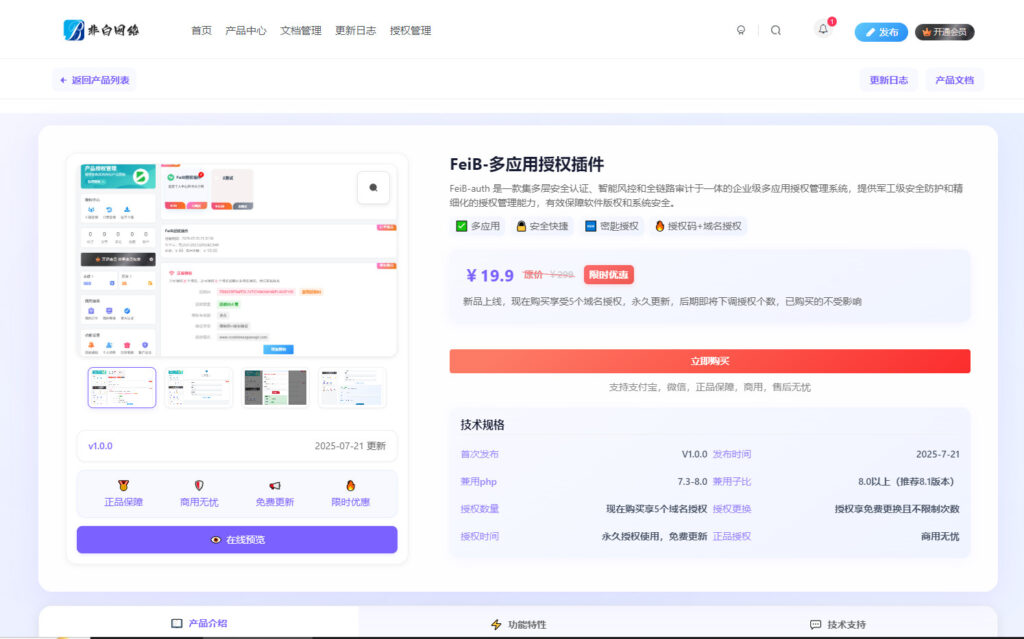Open the 产品文档 button
This screenshot has width=1024, height=639.
(x=954, y=80)
